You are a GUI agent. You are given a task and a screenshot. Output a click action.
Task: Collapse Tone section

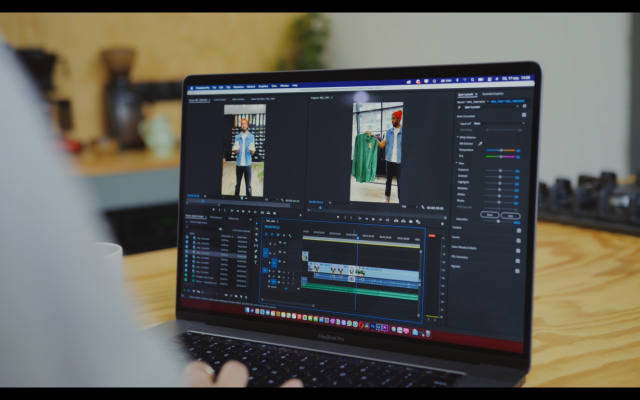click(457, 162)
